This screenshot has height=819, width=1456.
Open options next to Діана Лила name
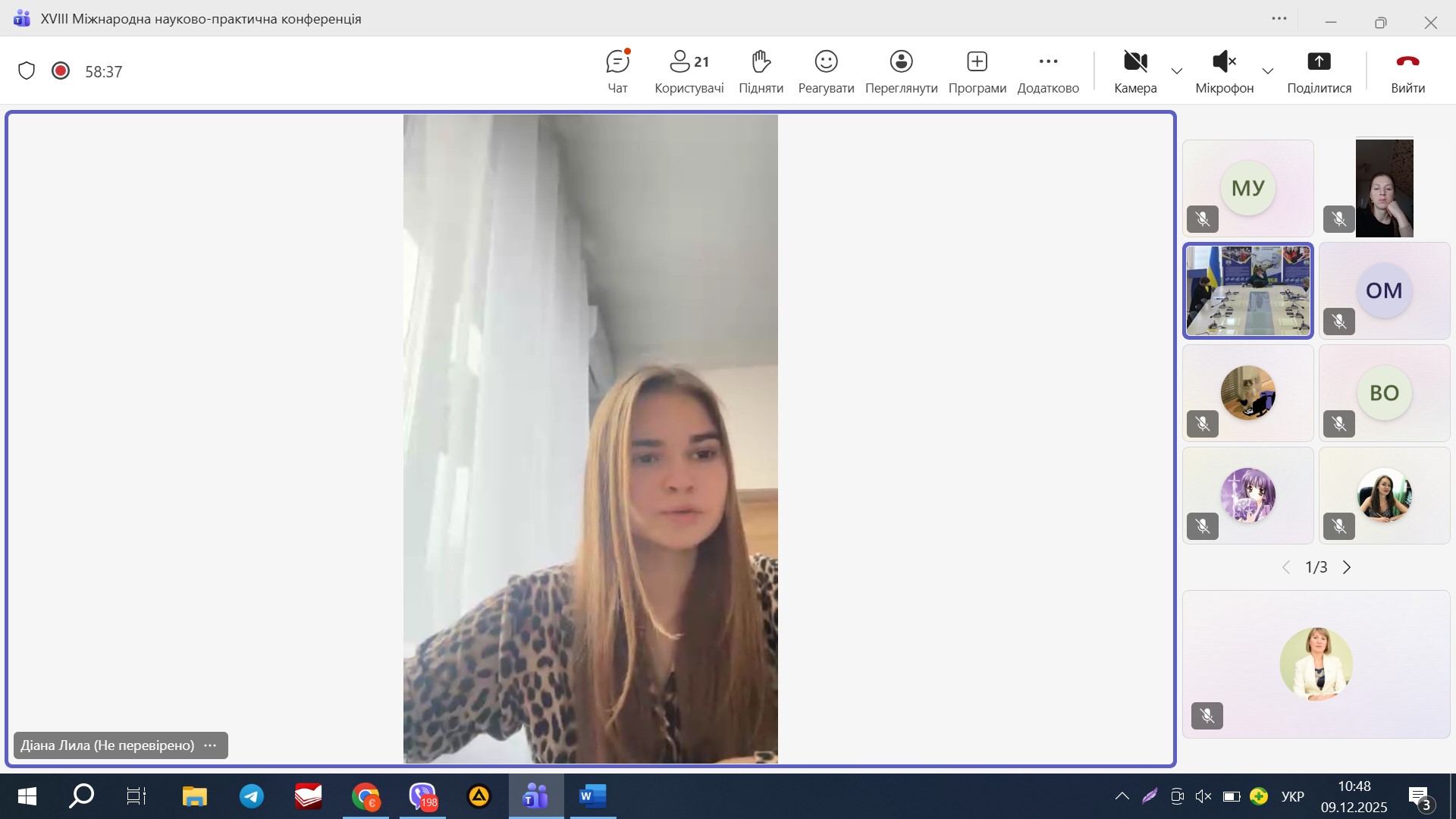(210, 745)
